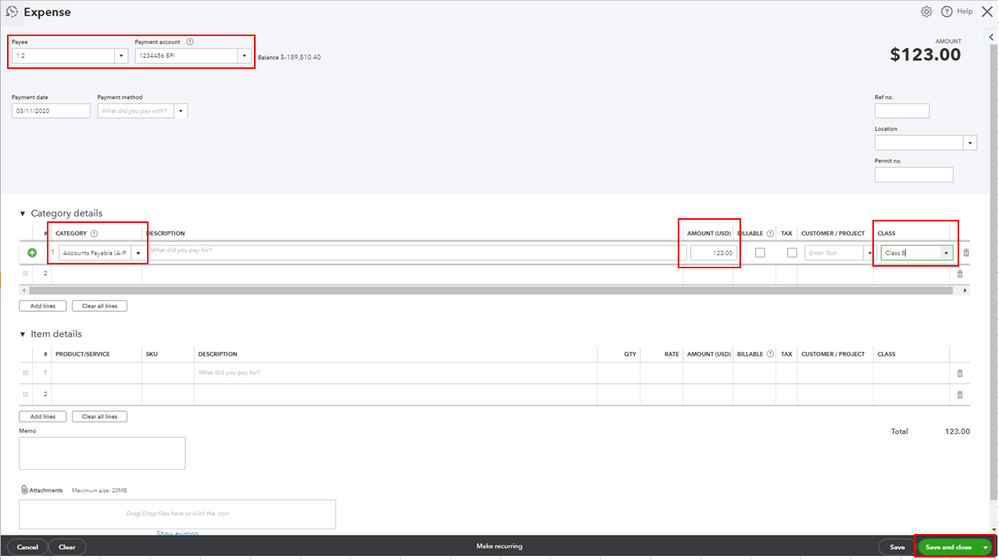Screen dimensions: 999x560
Task: Collapse the right side panel arrow
Action: (991, 38)
